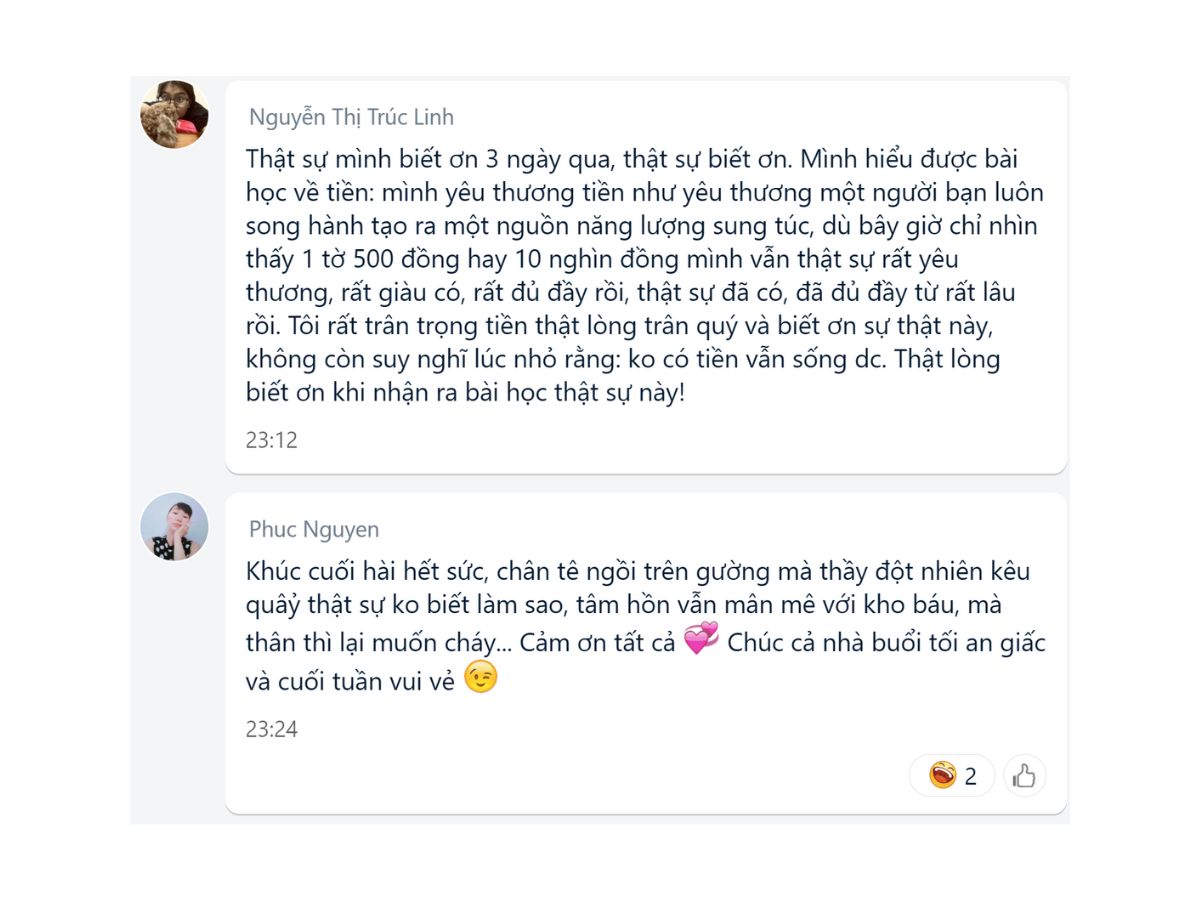
Task: Click the laughing emoji reaction
Action: pyautogui.click(x=942, y=775)
